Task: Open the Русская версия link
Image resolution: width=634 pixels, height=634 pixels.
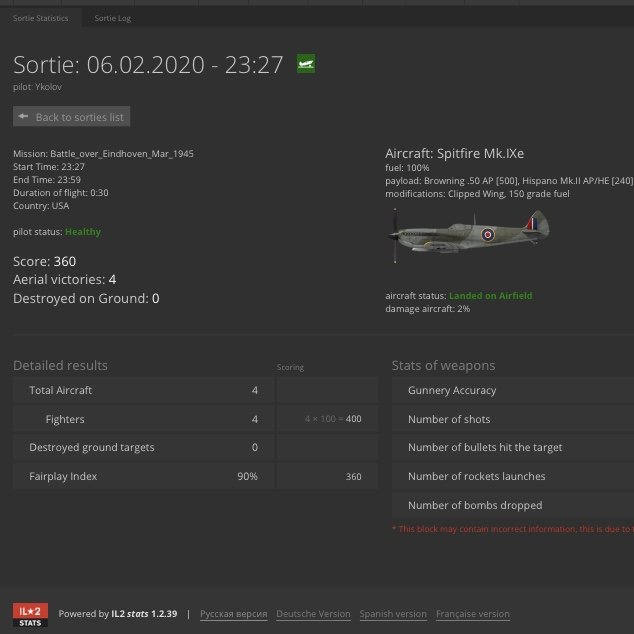Action: tap(234, 614)
